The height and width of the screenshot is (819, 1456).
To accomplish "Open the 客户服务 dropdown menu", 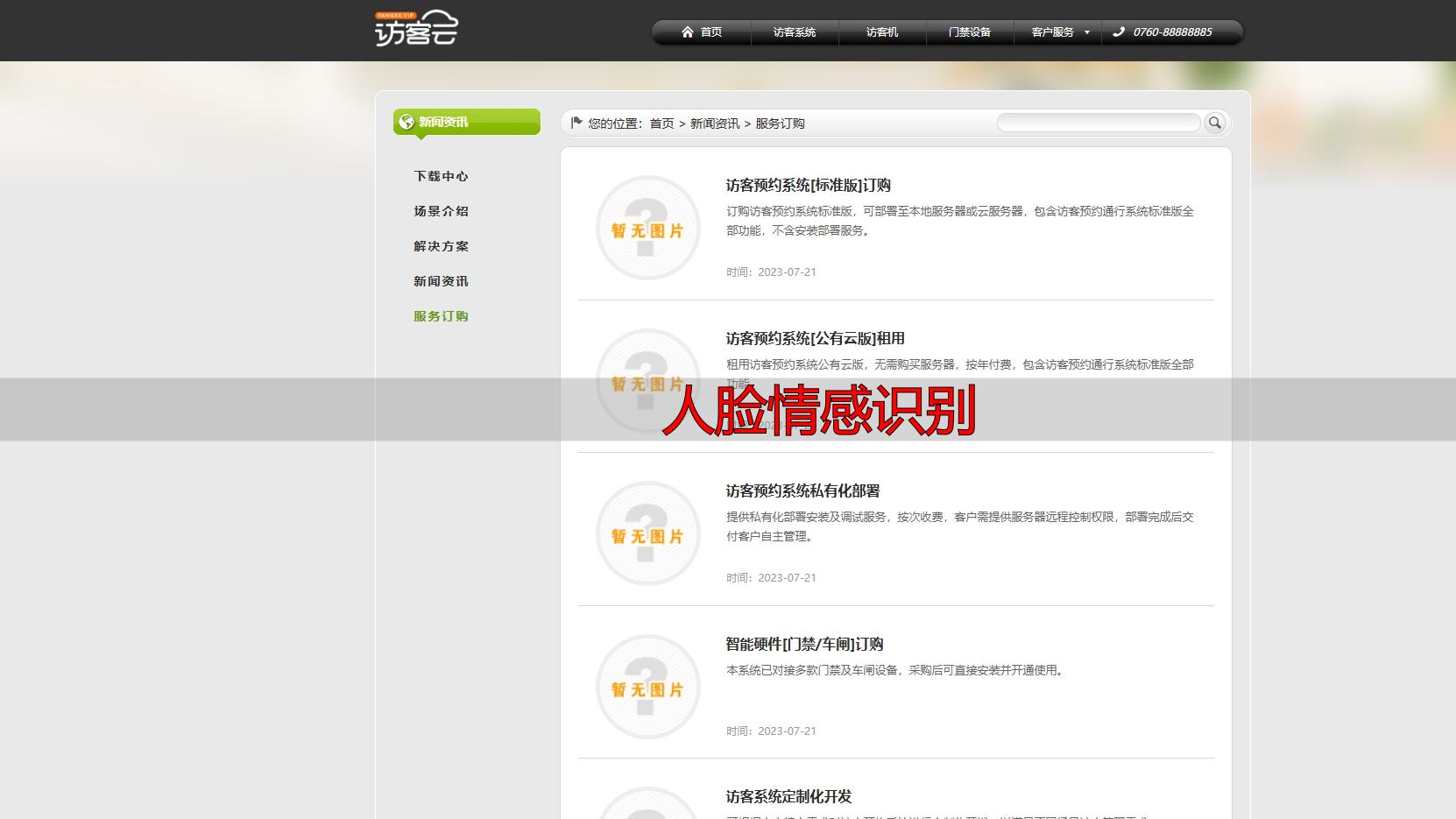I will point(1054,32).
